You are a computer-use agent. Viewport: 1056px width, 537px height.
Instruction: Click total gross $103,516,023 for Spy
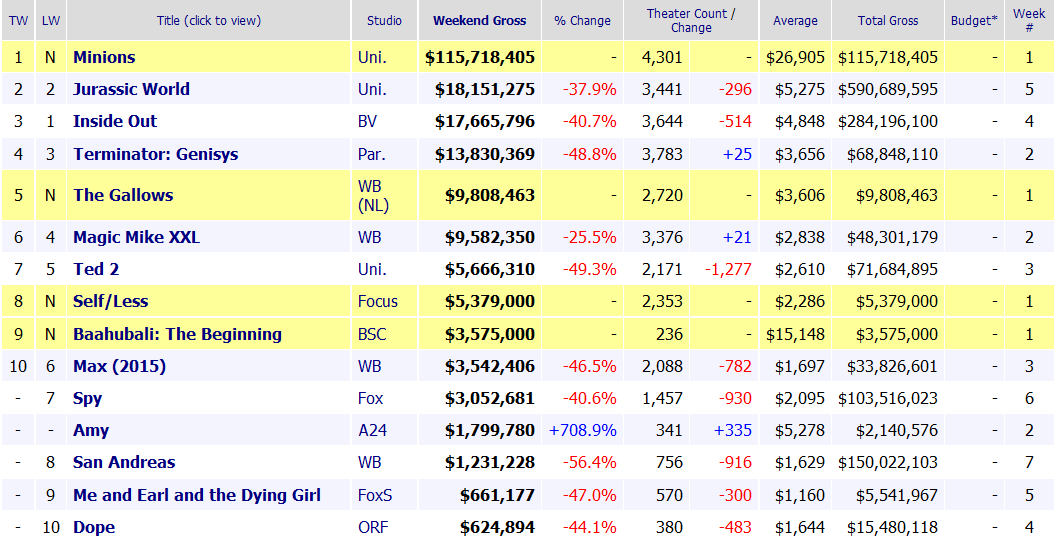888,399
